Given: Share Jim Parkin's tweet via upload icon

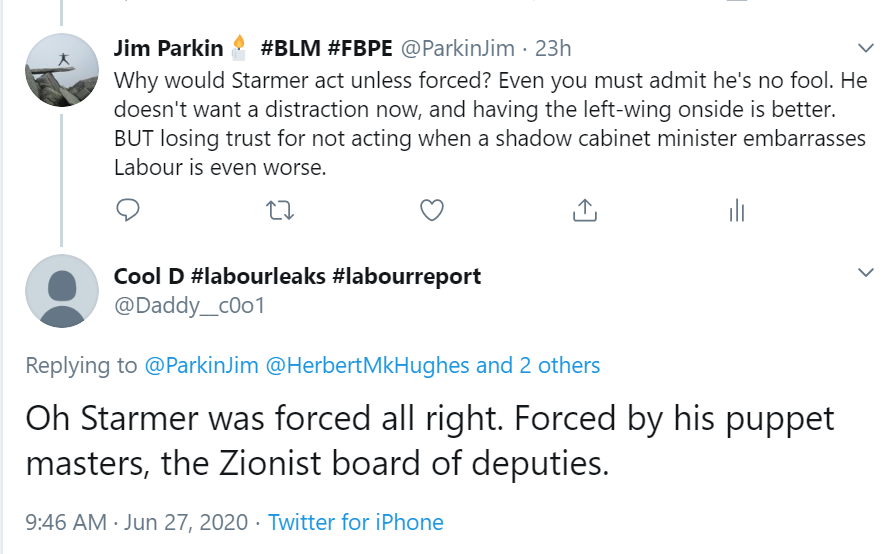Looking at the screenshot, I should (584, 210).
